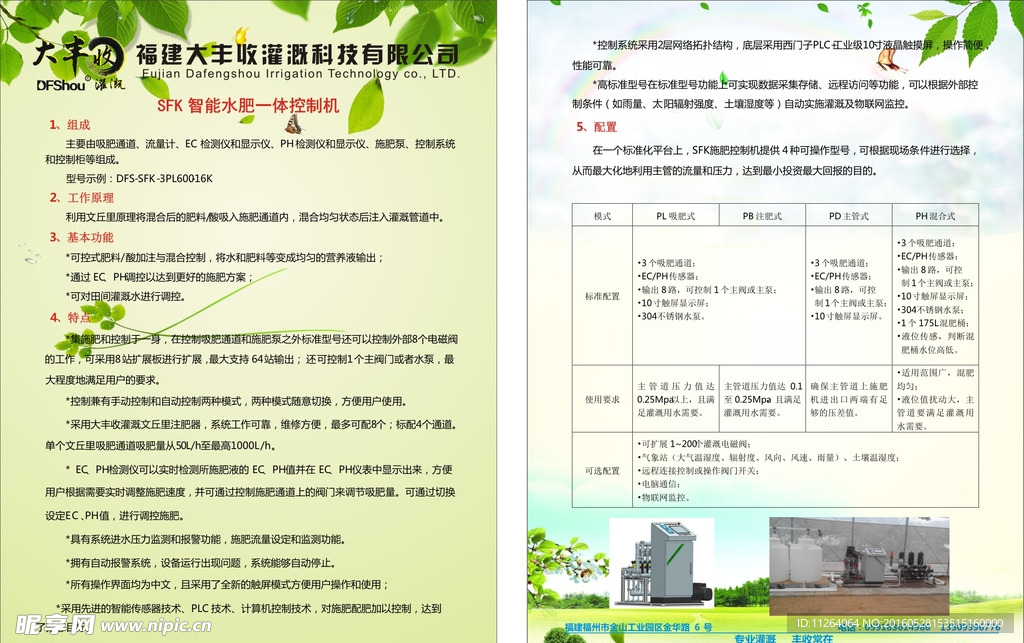Image resolution: width=1024 pixels, height=643 pixels.
Task: Click the PD requirement 确保主管道上施肥机进出口
Action: [849, 400]
